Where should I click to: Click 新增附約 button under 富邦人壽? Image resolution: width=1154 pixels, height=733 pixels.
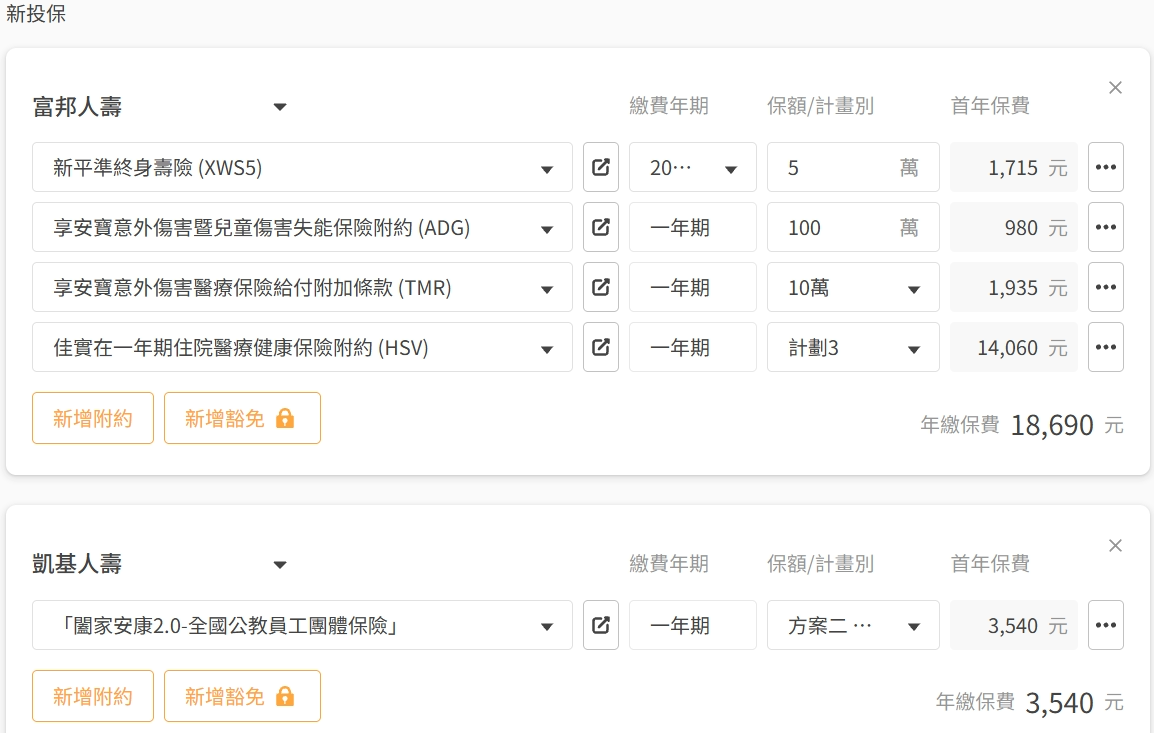pyautogui.click(x=93, y=418)
